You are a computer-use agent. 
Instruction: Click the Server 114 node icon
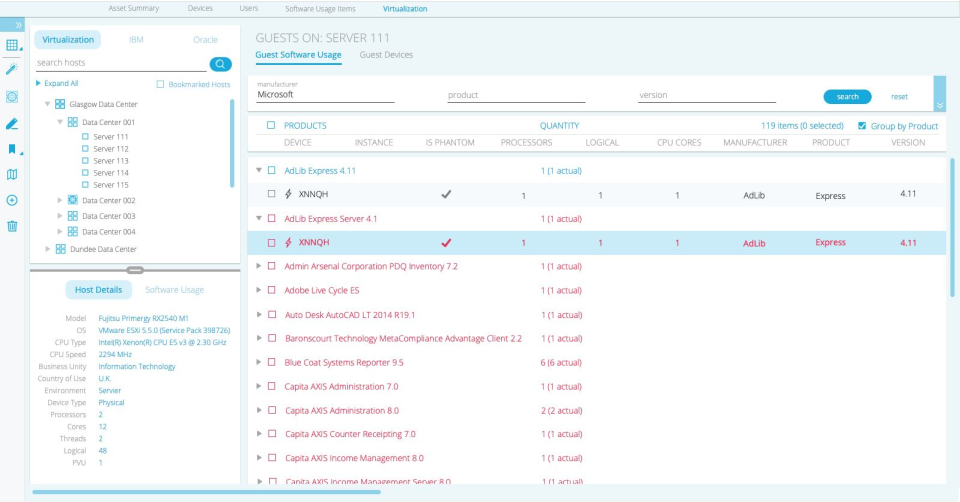click(x=85, y=173)
